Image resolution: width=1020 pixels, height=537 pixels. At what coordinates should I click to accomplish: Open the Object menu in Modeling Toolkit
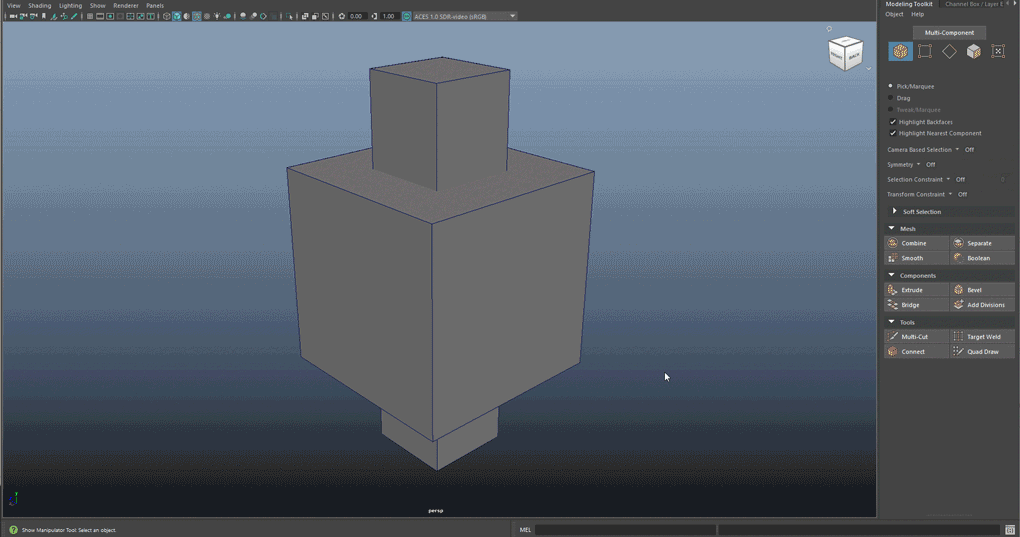point(894,14)
